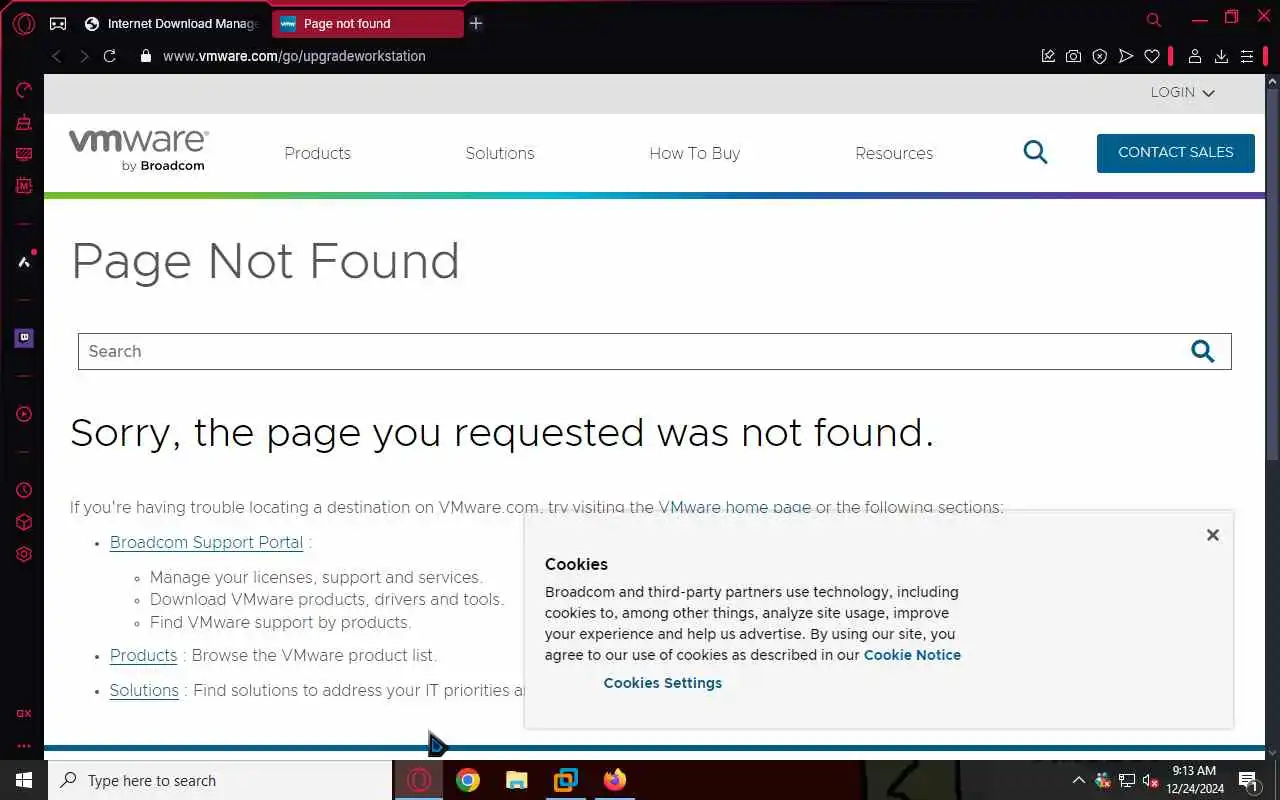
Task: Switch to Internet Download Manager tab
Action: pyautogui.click(x=172, y=23)
